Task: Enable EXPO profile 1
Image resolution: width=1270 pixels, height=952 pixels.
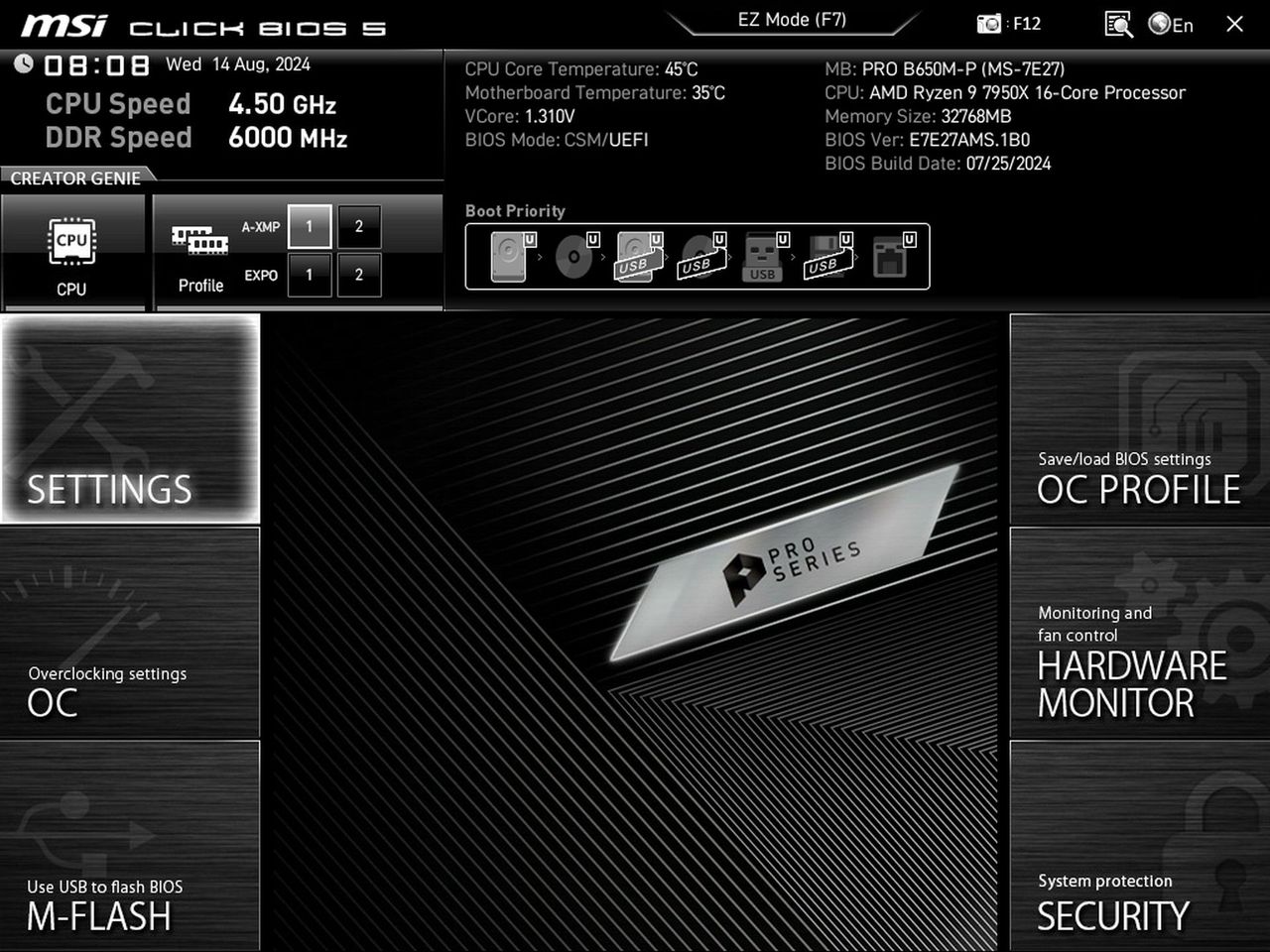Action: 309,275
